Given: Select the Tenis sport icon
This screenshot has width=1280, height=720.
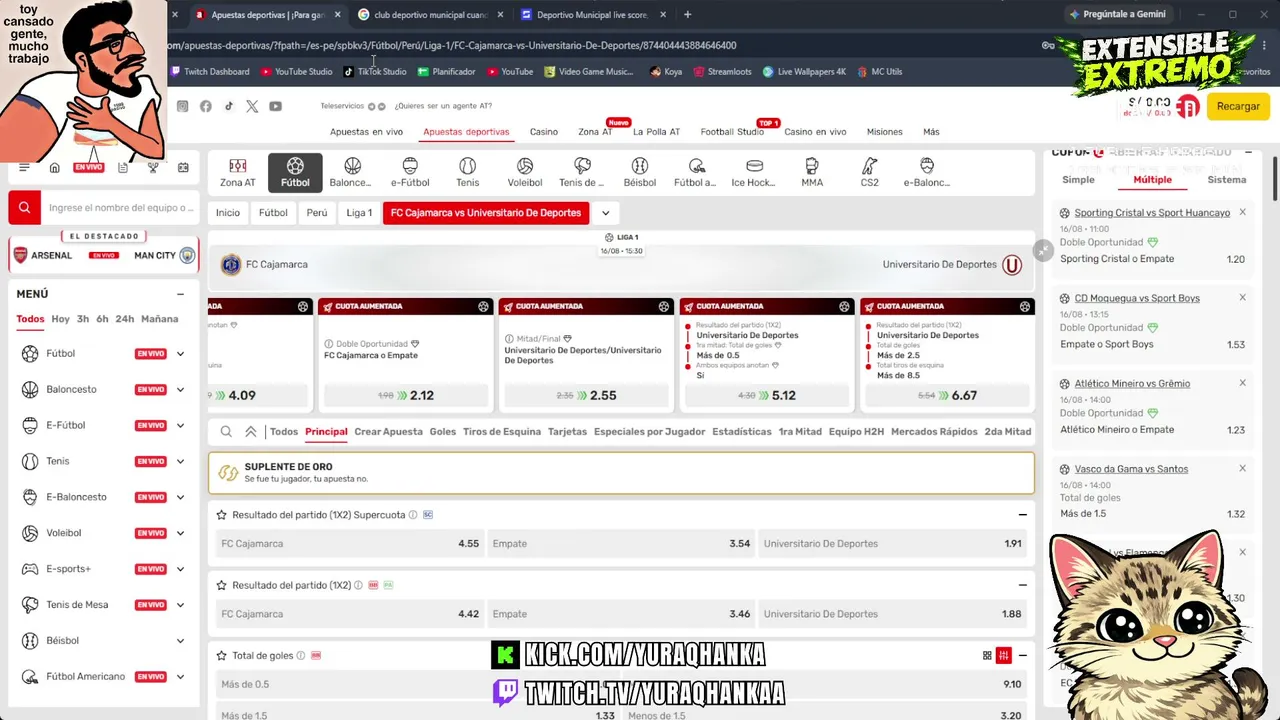Looking at the screenshot, I should 467,172.
